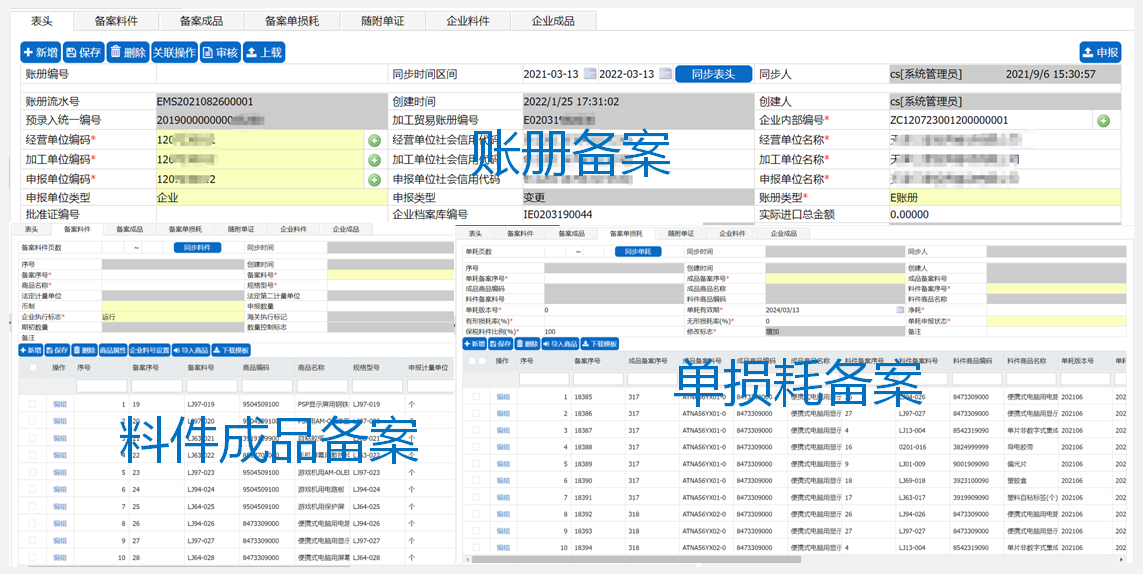This screenshot has height=574, width=1143.
Task: Tick the checkbox of 单损耗 row 18392
Action: (x=476, y=514)
